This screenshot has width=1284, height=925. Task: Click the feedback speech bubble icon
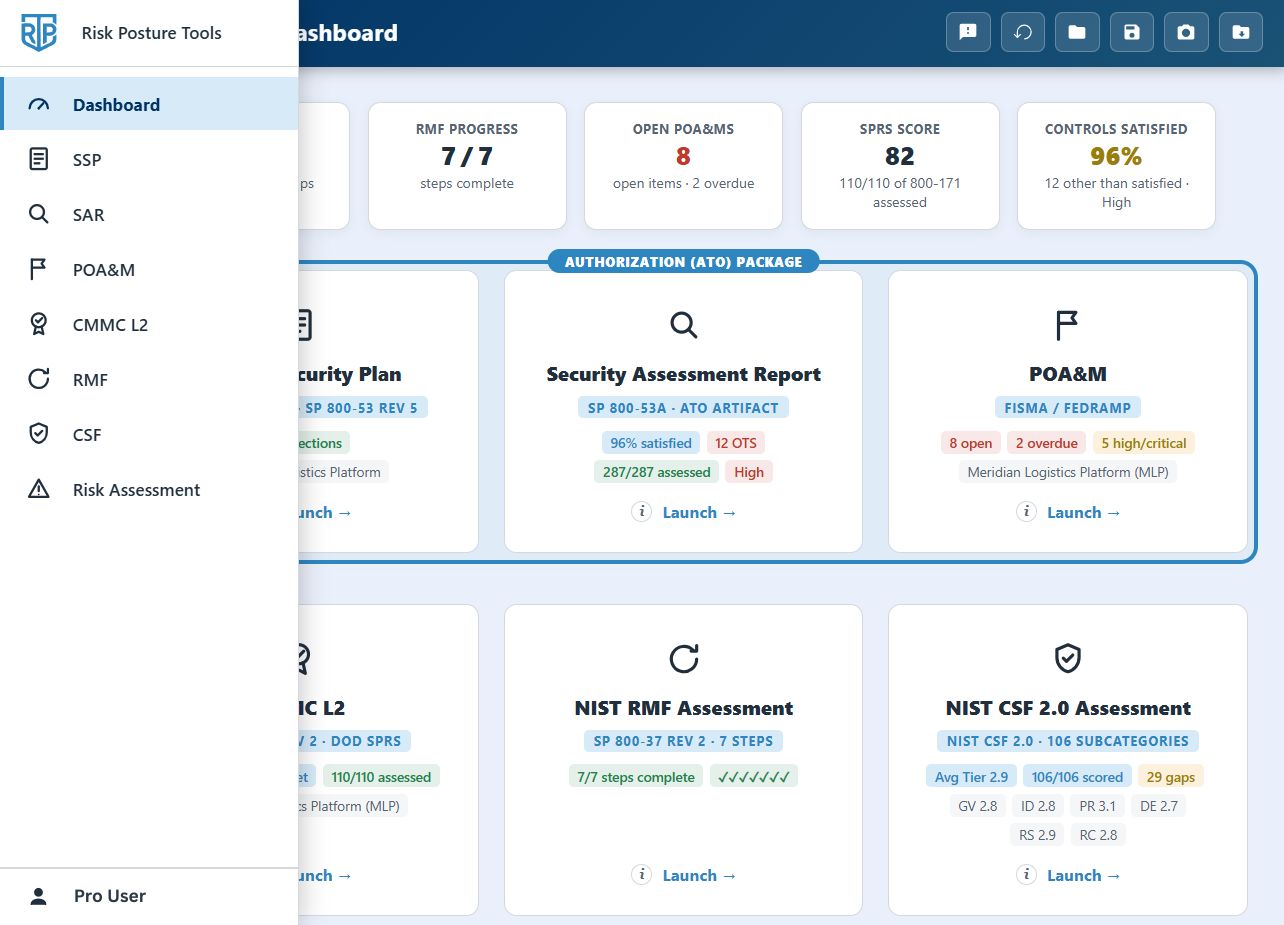[968, 32]
